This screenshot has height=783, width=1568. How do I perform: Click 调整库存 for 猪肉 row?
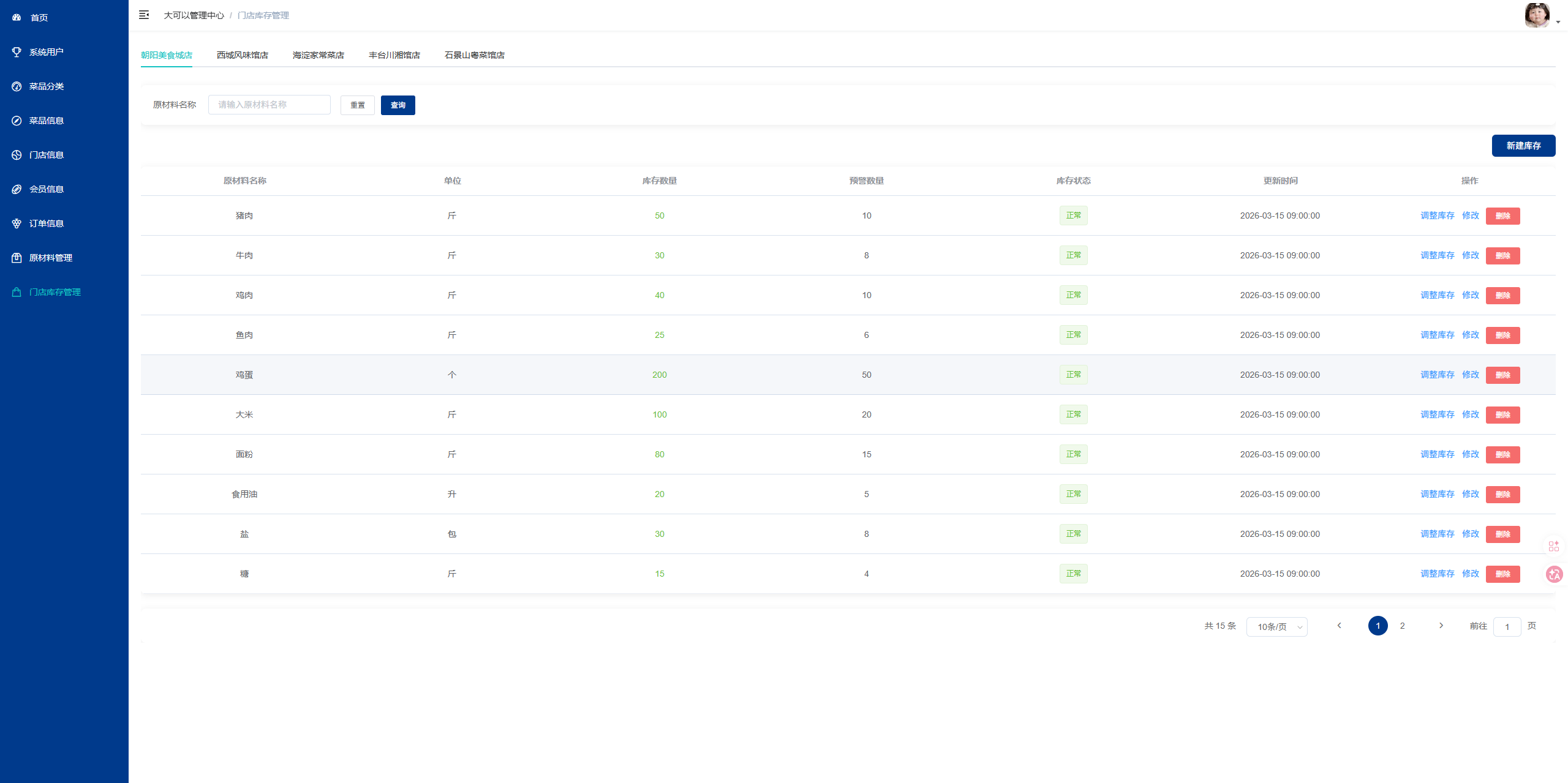pos(1437,215)
